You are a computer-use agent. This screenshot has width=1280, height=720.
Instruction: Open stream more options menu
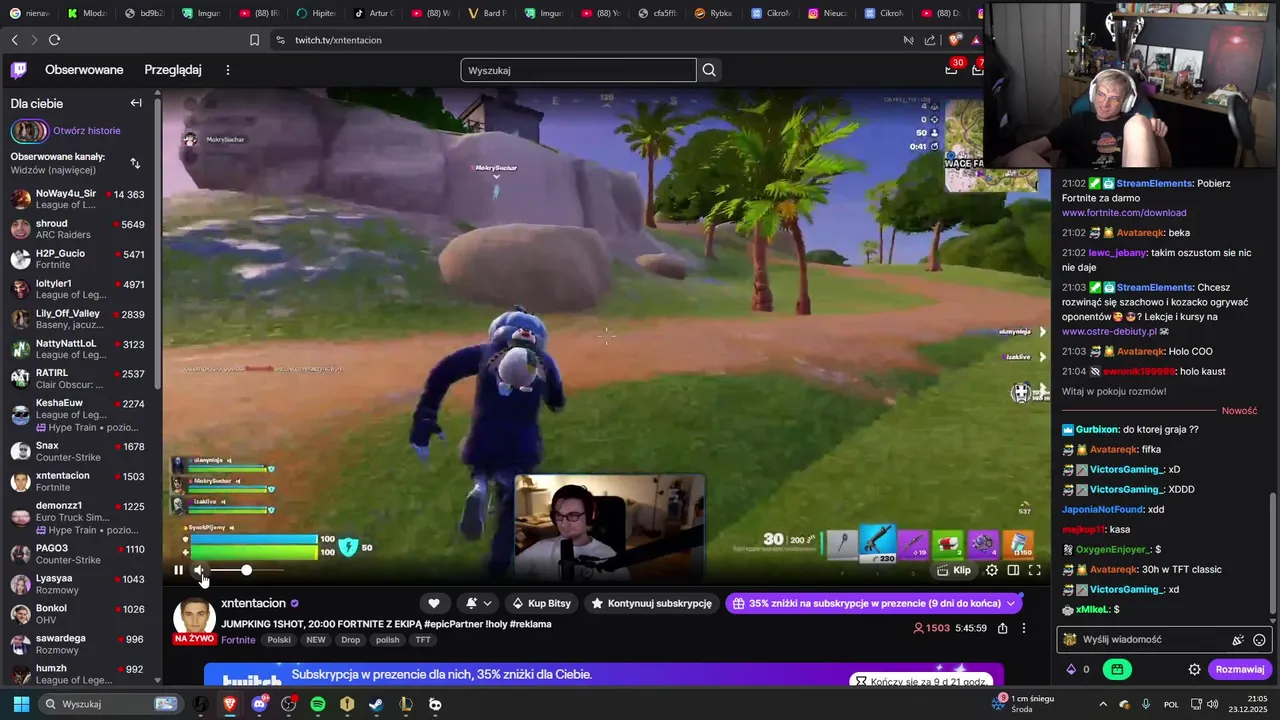point(1024,628)
